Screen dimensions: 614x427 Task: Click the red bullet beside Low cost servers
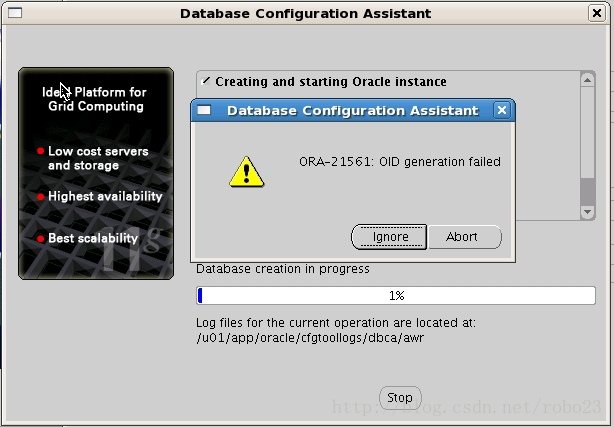point(40,152)
